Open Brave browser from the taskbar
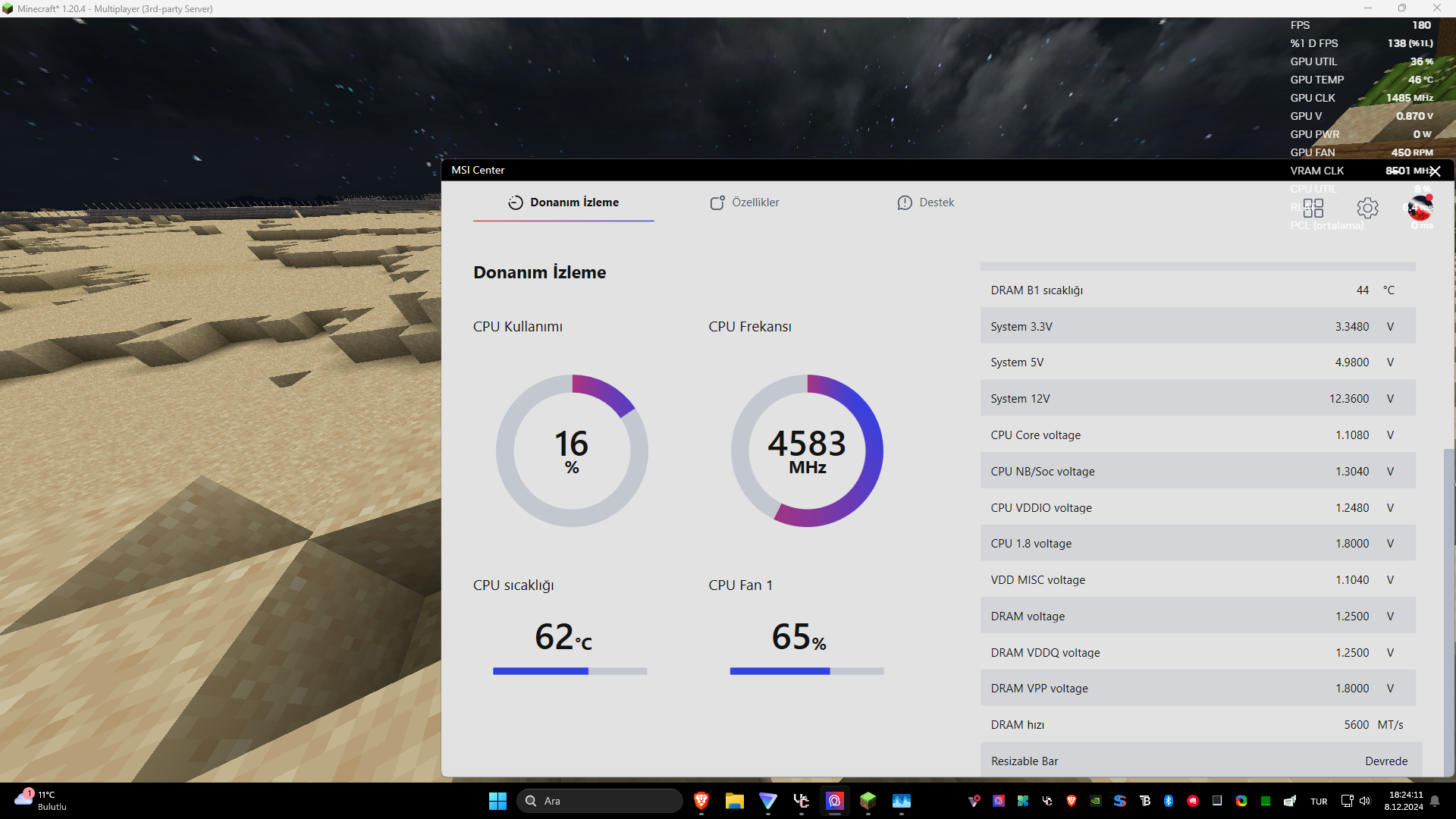1456x819 pixels. click(x=701, y=801)
